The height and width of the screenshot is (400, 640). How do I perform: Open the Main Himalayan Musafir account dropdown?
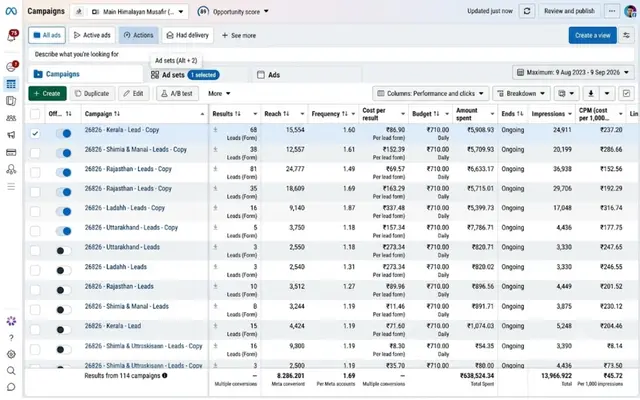(x=129, y=12)
